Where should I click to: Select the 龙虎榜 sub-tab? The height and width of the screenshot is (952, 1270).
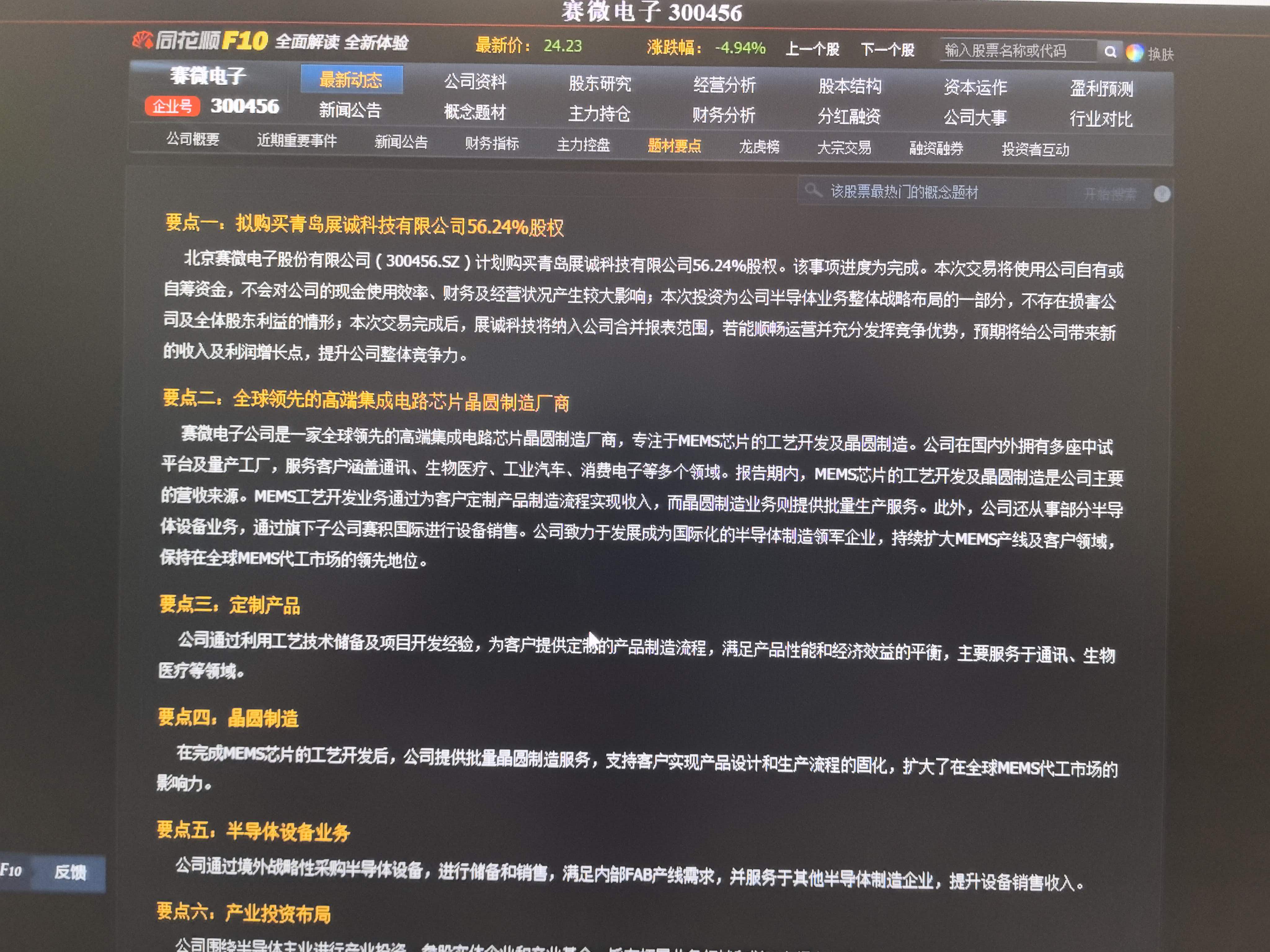pyautogui.click(x=759, y=147)
